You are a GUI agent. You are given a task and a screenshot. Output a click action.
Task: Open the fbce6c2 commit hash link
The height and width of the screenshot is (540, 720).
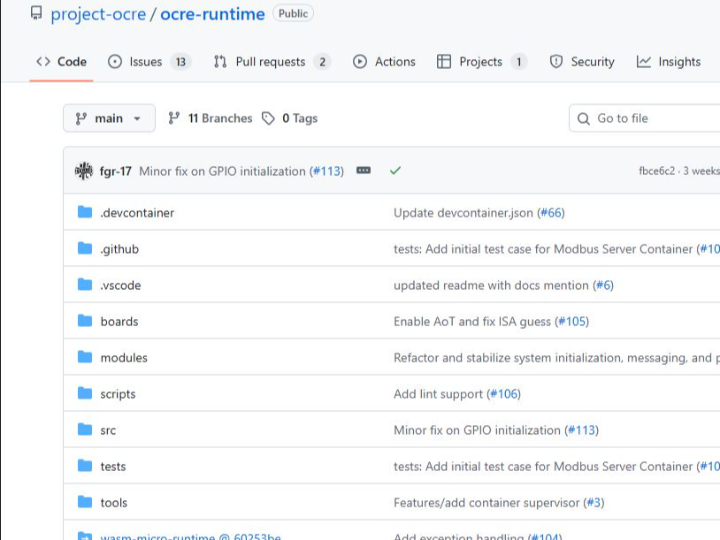click(x=657, y=171)
